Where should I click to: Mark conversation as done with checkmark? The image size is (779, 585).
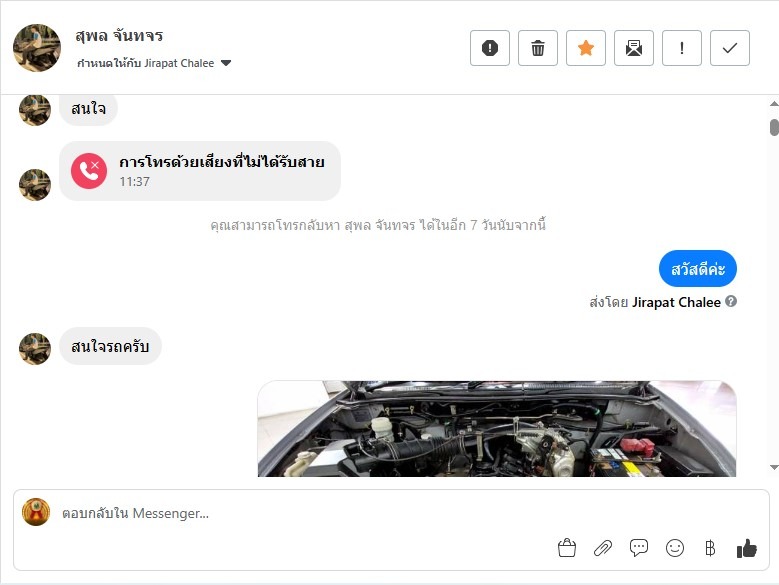(730, 48)
